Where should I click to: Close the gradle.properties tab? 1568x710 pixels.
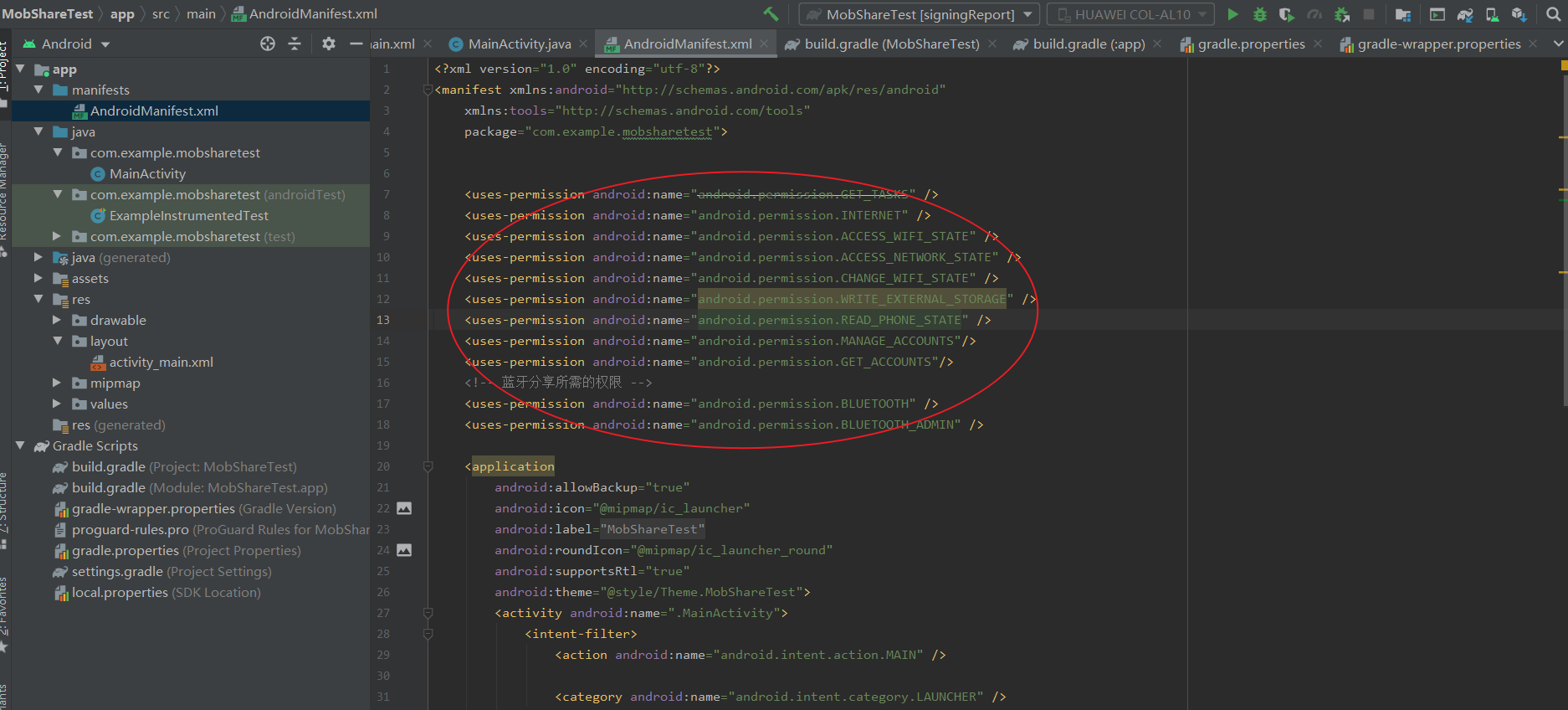coord(1318,44)
